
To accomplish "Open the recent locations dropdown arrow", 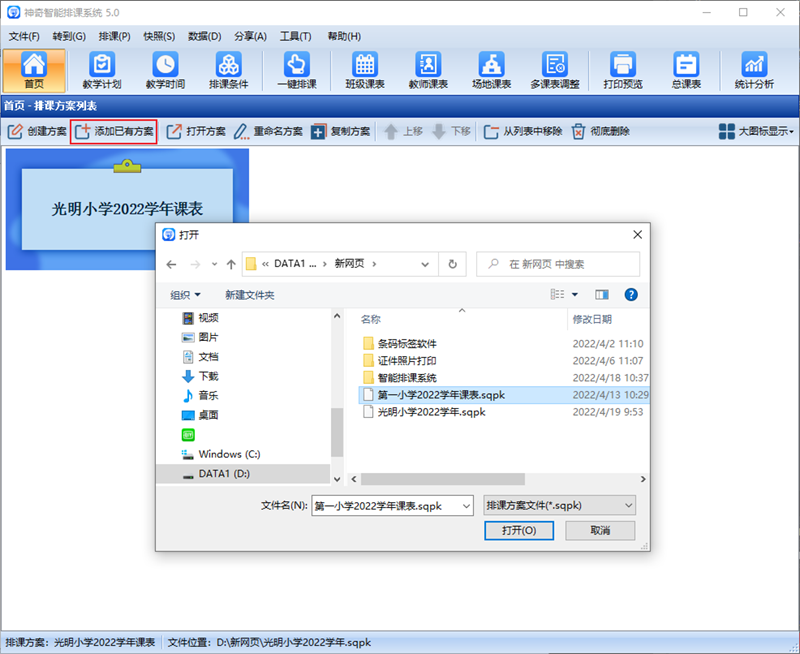I will 214,264.
